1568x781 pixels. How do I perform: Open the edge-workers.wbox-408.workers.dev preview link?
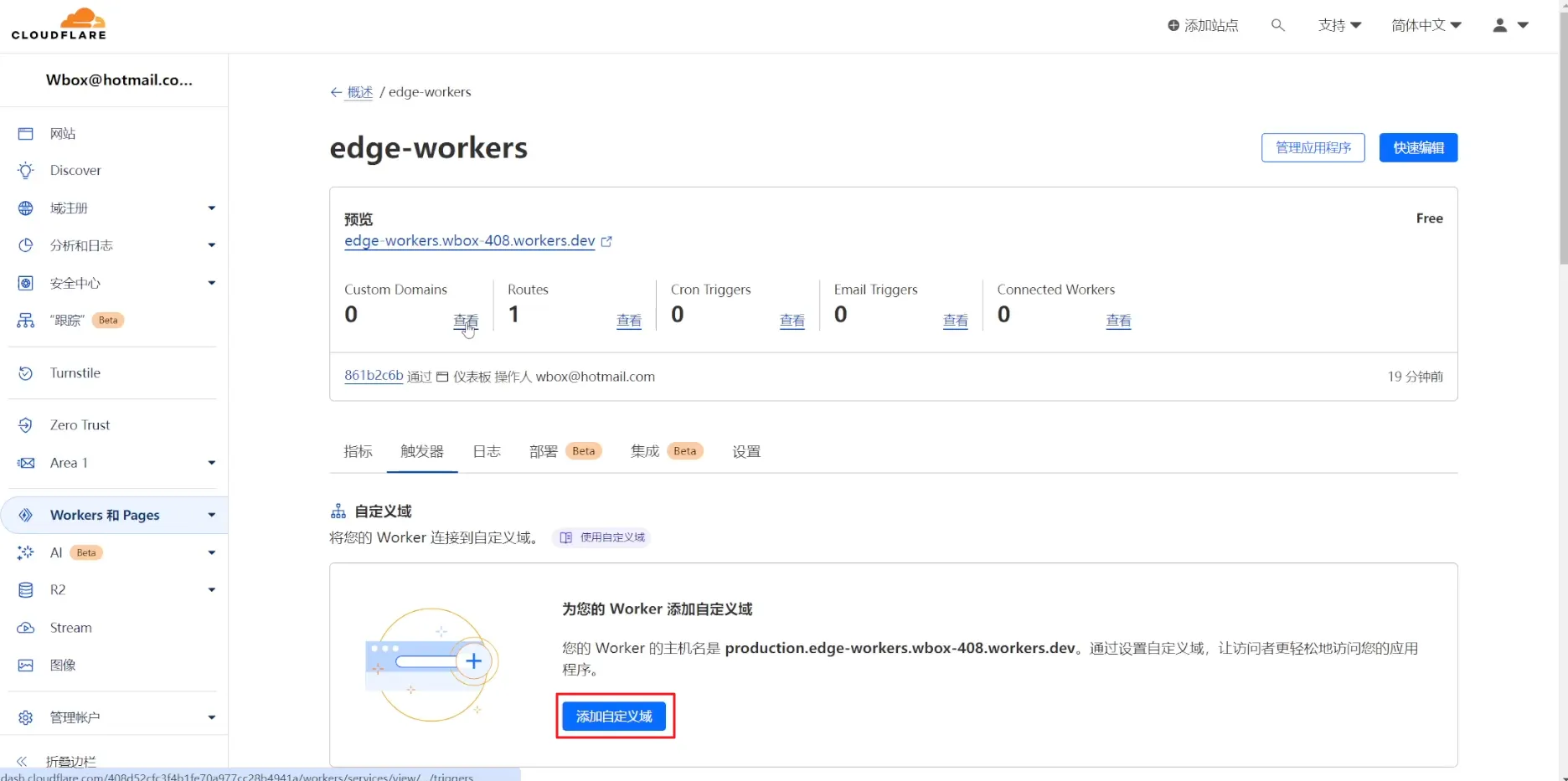tap(470, 241)
